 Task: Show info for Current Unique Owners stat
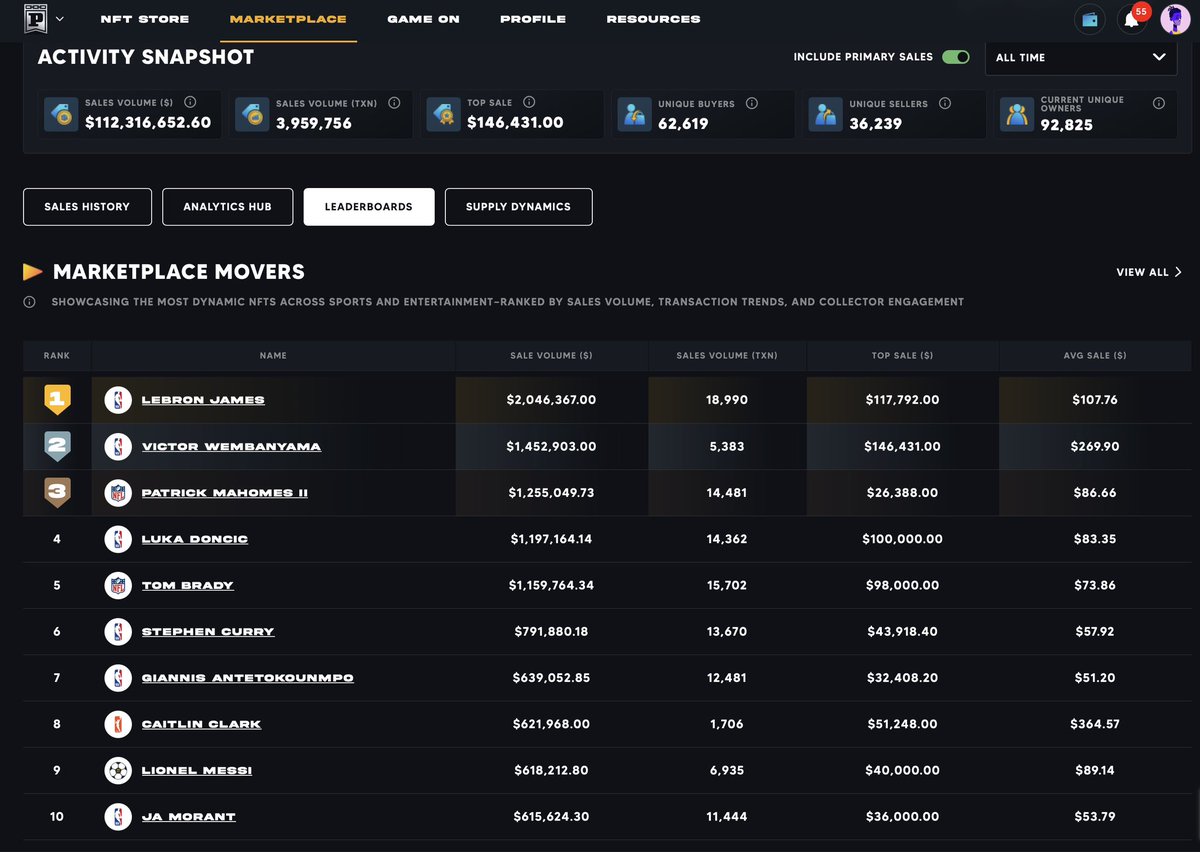point(1159,103)
